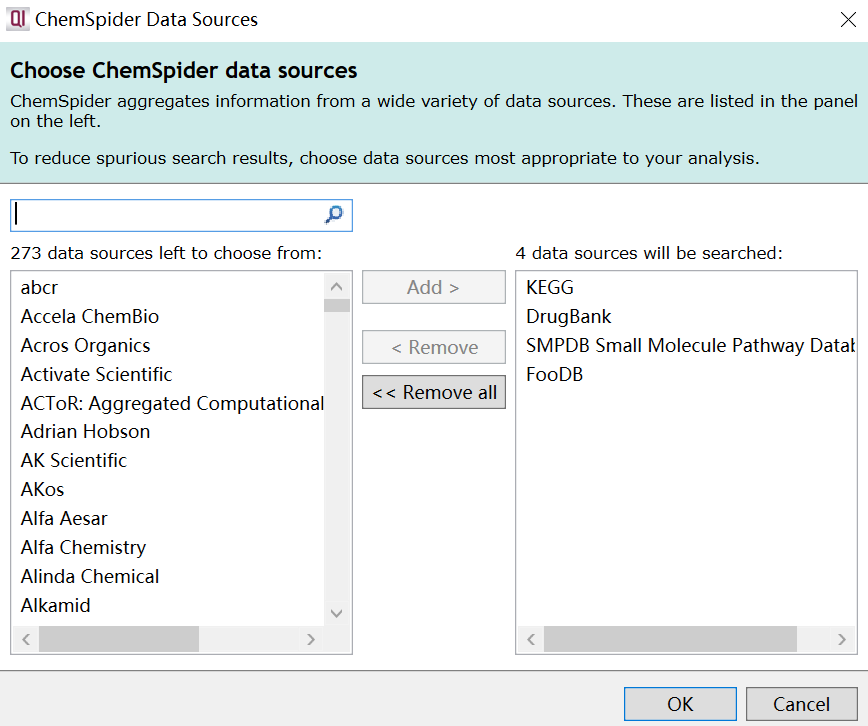Viewport: 868px width, 726px height.
Task: Highlight DrugBank in searched sources
Action: tap(569, 317)
